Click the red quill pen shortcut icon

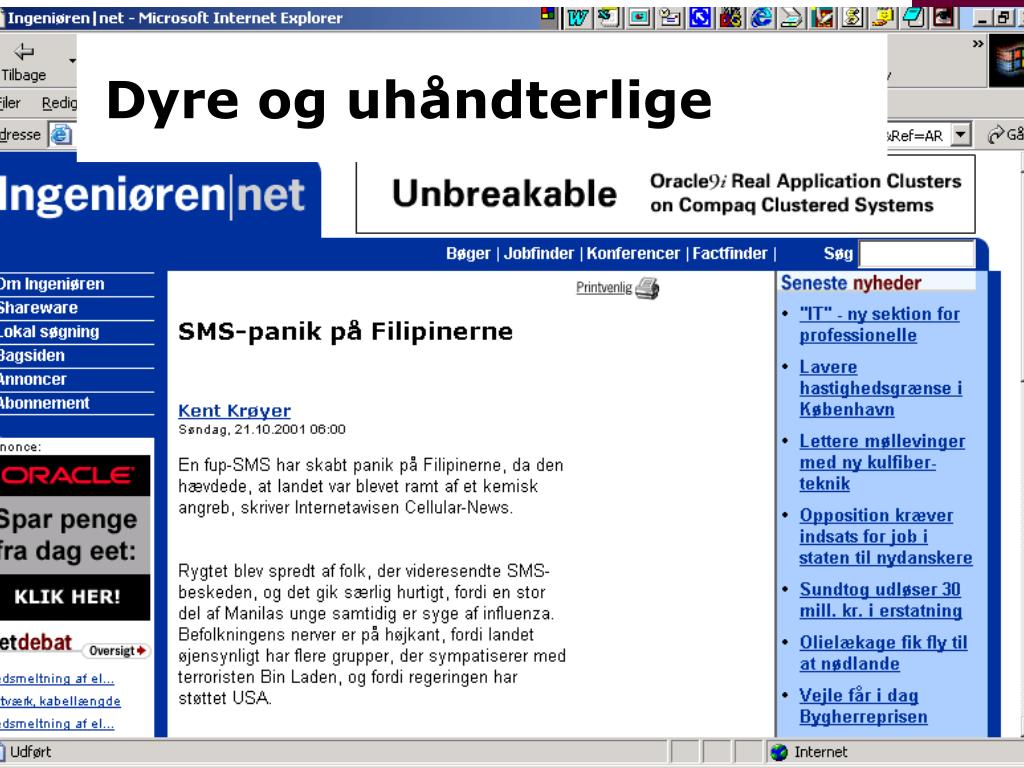click(x=822, y=17)
